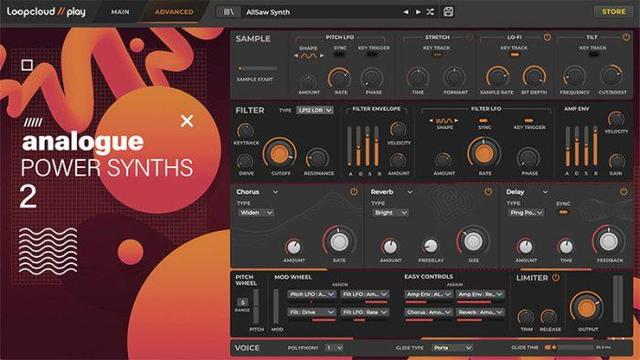640x360 pixels.
Task: Toggle the Delay Sync switch
Action: click(x=563, y=212)
